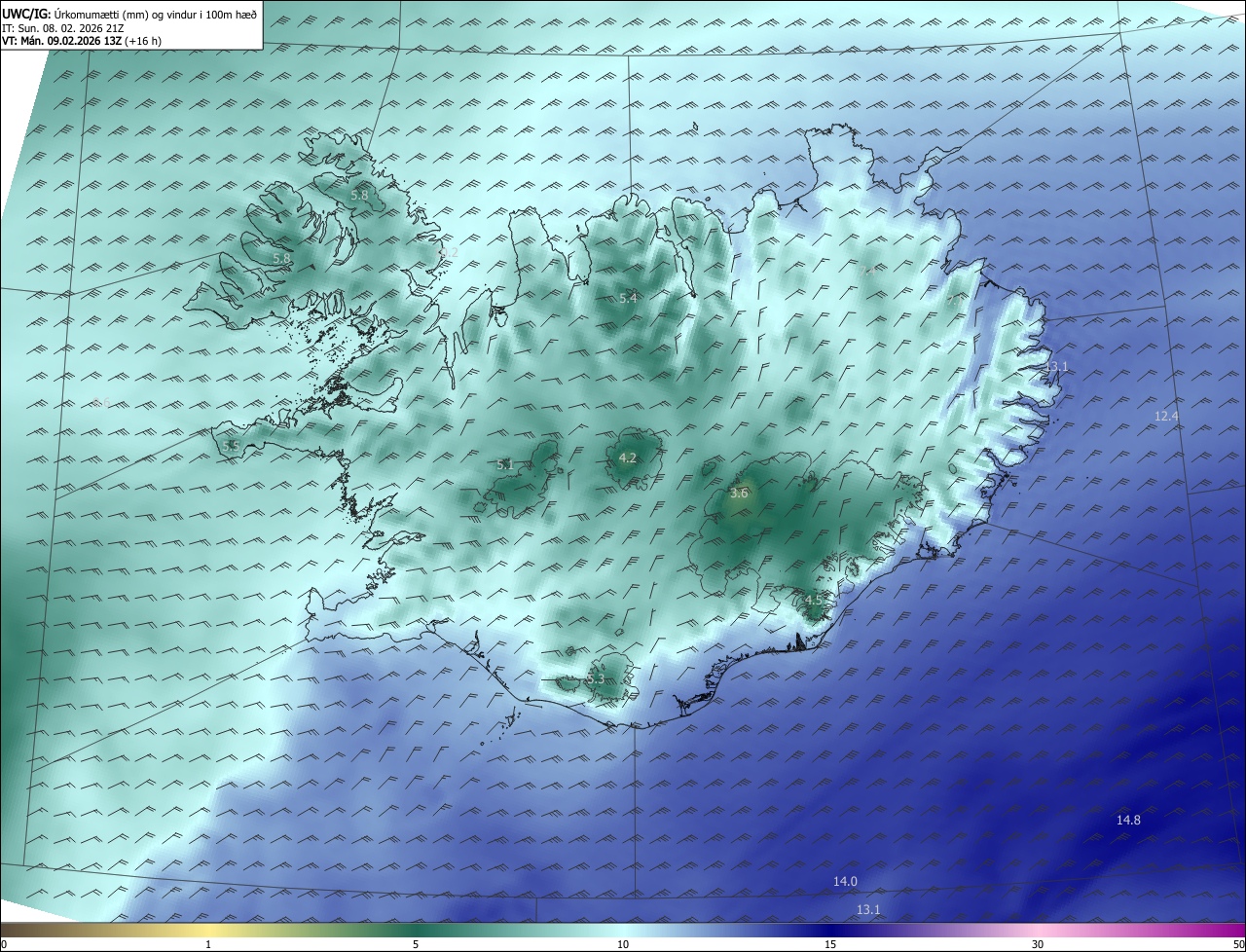Click the 3.6 value label on the map
The height and width of the screenshot is (952, 1246).
(739, 493)
